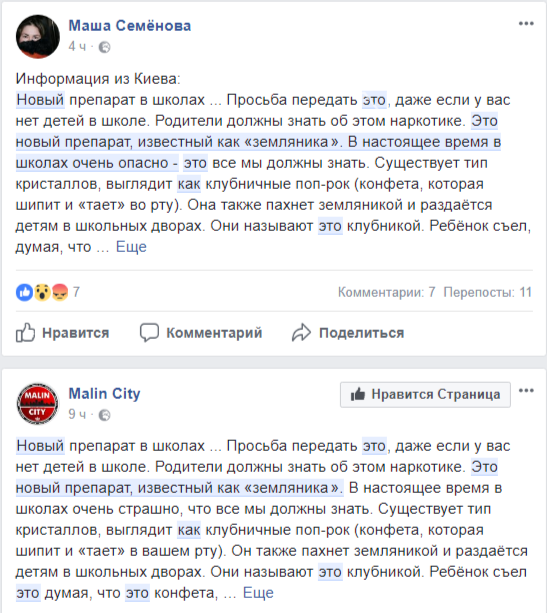The image size is (547, 613).
Task: View Комментарии: 7 list
Action: 387,292
